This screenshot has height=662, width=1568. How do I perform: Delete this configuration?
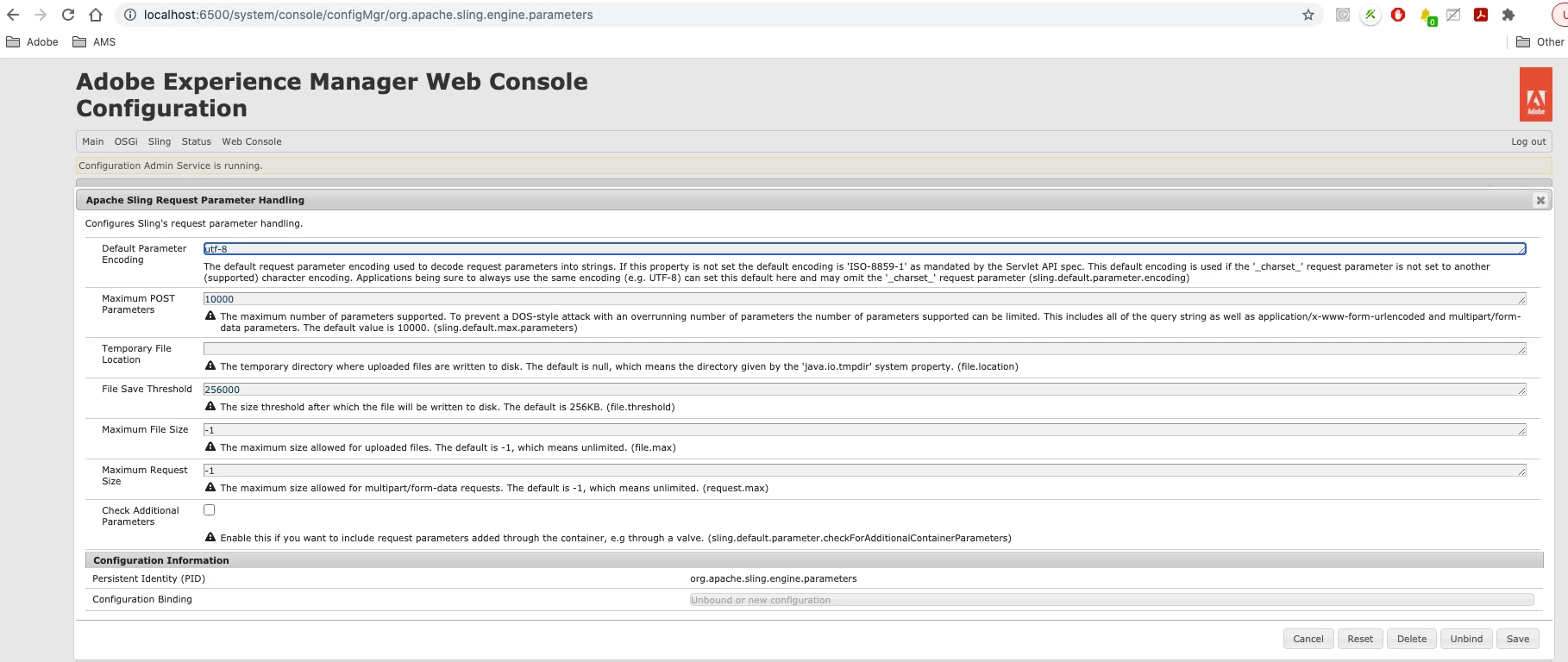[x=1412, y=639]
